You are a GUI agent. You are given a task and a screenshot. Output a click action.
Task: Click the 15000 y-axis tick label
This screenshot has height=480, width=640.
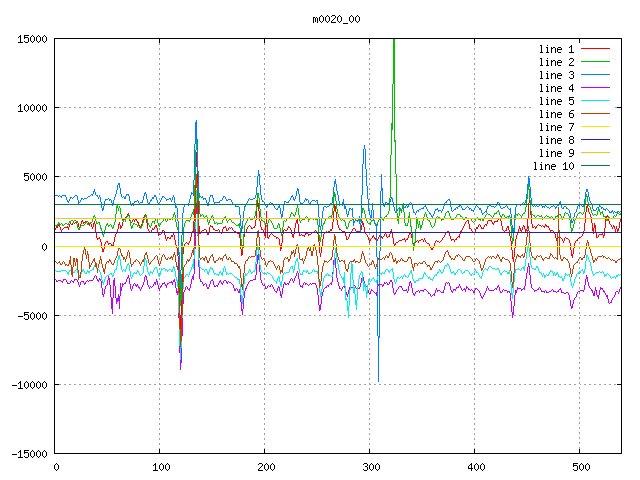[31, 39]
